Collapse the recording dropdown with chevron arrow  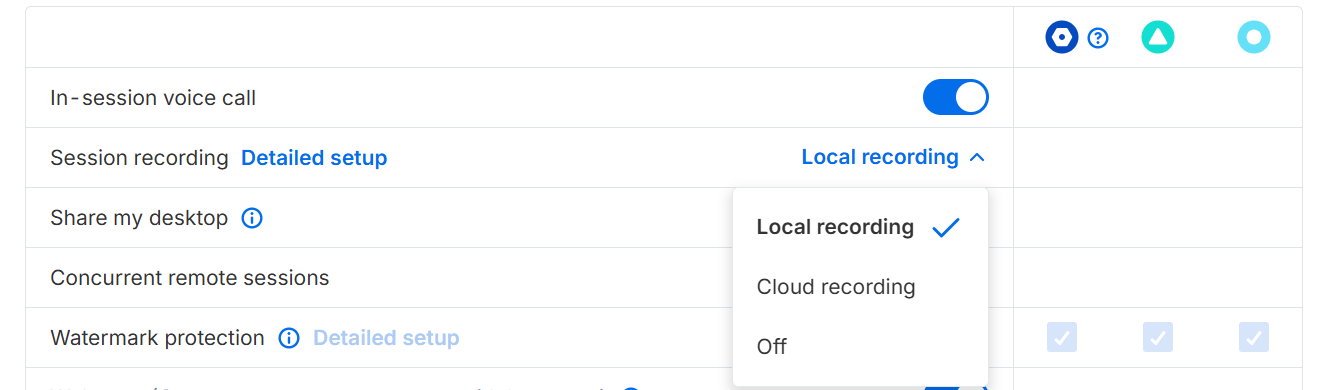coord(978,158)
